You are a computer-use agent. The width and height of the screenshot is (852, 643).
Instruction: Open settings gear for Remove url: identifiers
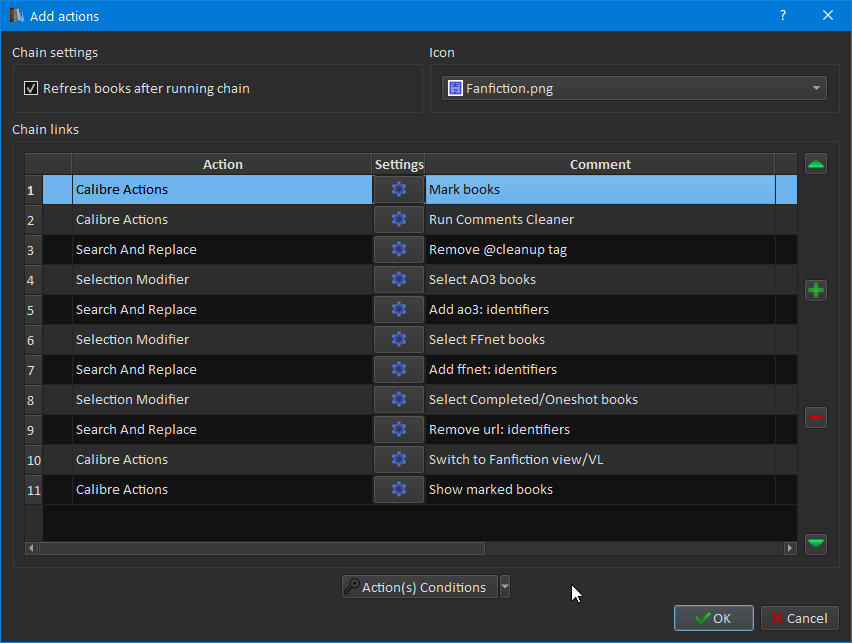click(399, 430)
